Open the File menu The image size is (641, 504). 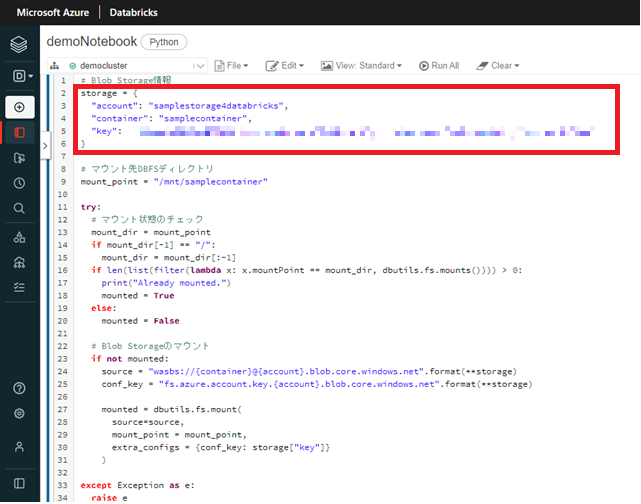(232, 66)
